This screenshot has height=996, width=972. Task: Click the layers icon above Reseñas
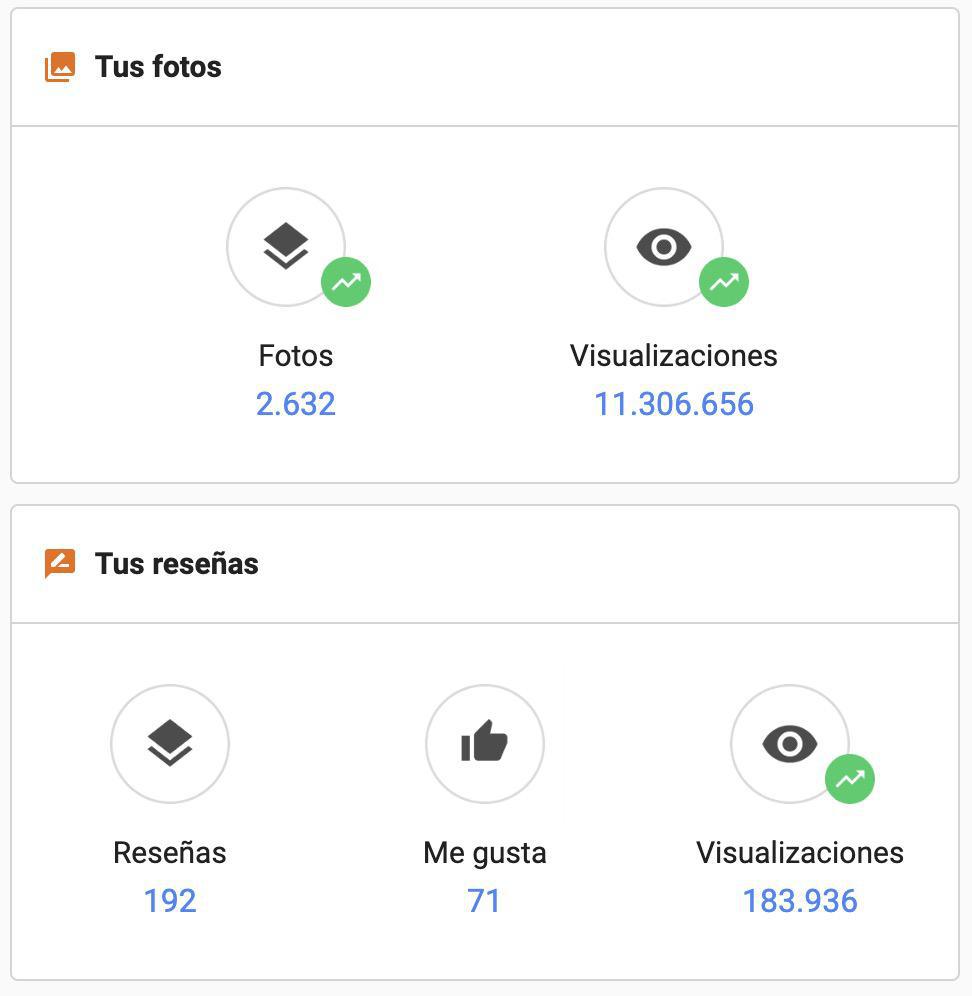170,743
